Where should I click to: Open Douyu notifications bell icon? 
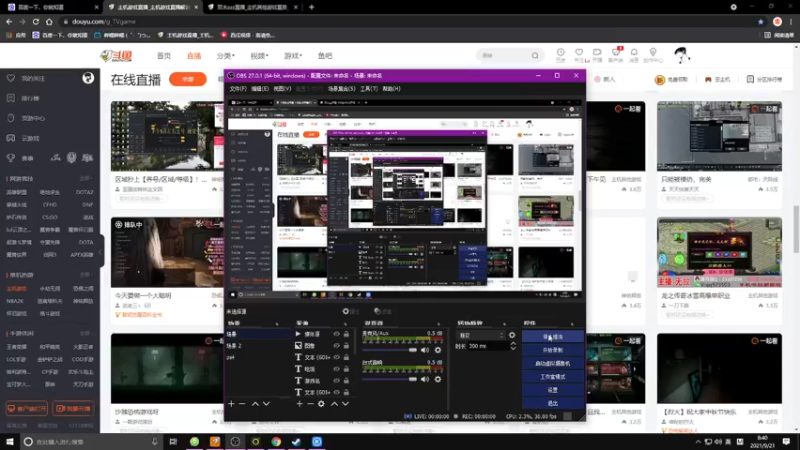[634, 53]
